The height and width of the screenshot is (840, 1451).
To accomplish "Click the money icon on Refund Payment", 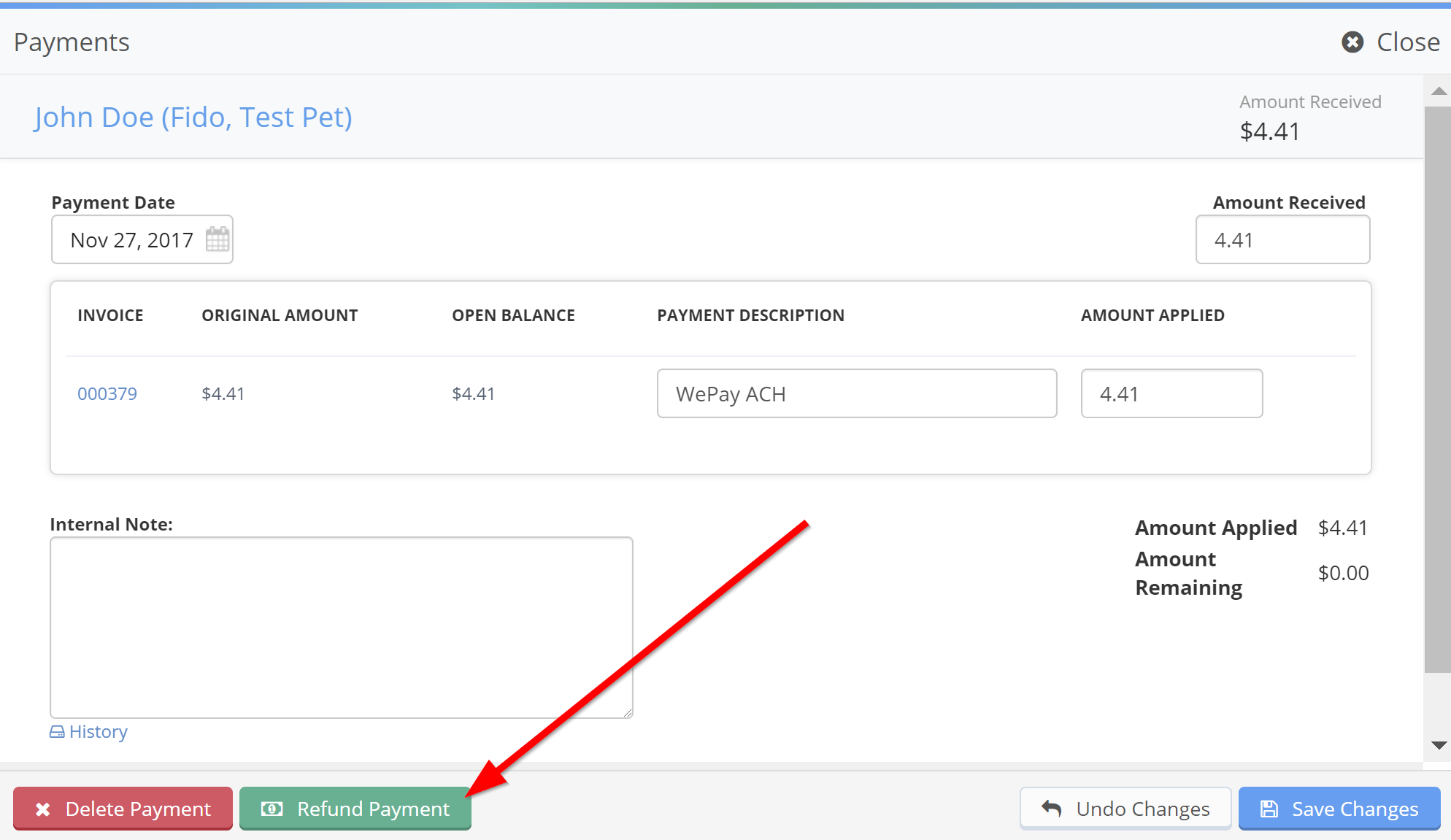I will [x=272, y=809].
